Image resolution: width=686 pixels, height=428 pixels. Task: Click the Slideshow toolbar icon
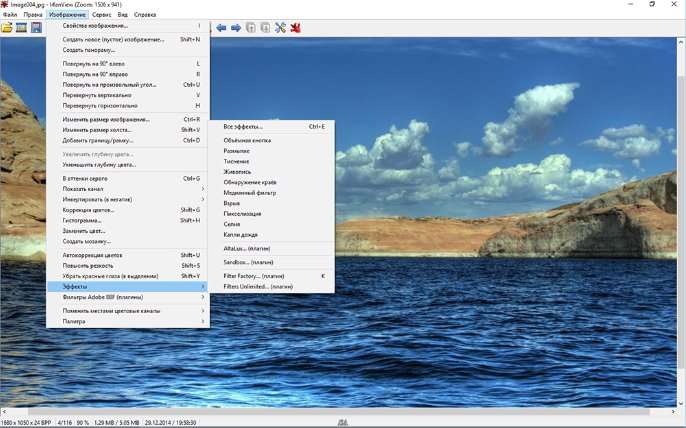click(21, 27)
